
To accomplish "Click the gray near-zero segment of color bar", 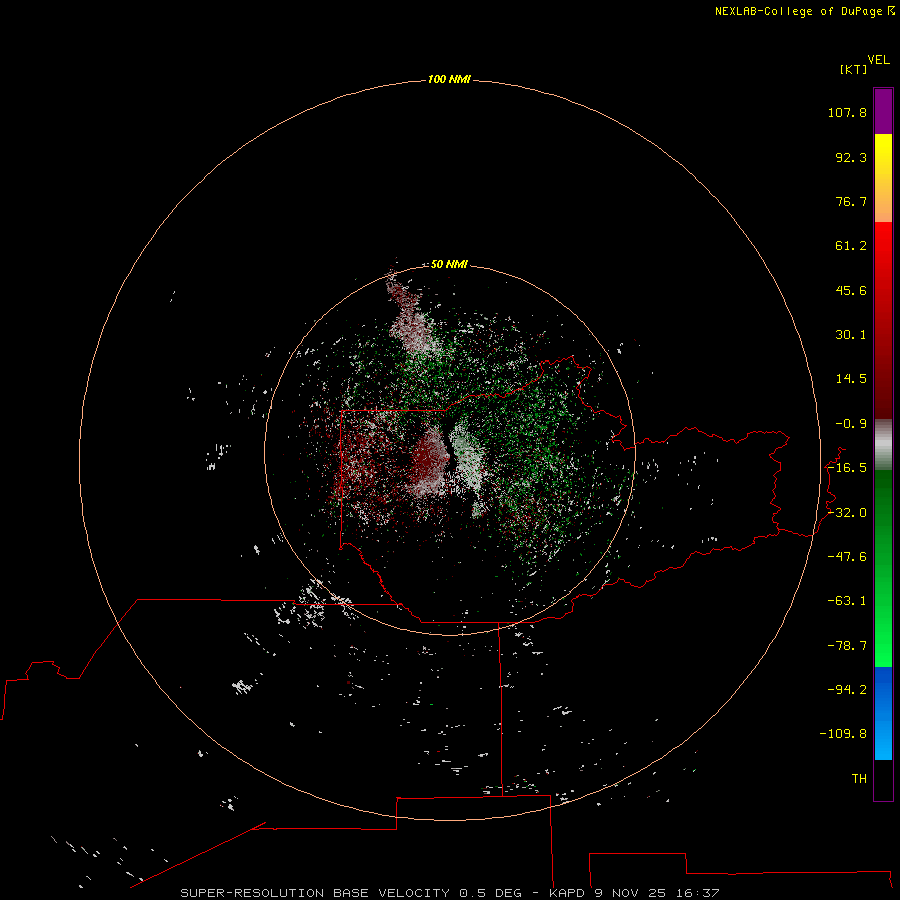I will pyautogui.click(x=883, y=445).
